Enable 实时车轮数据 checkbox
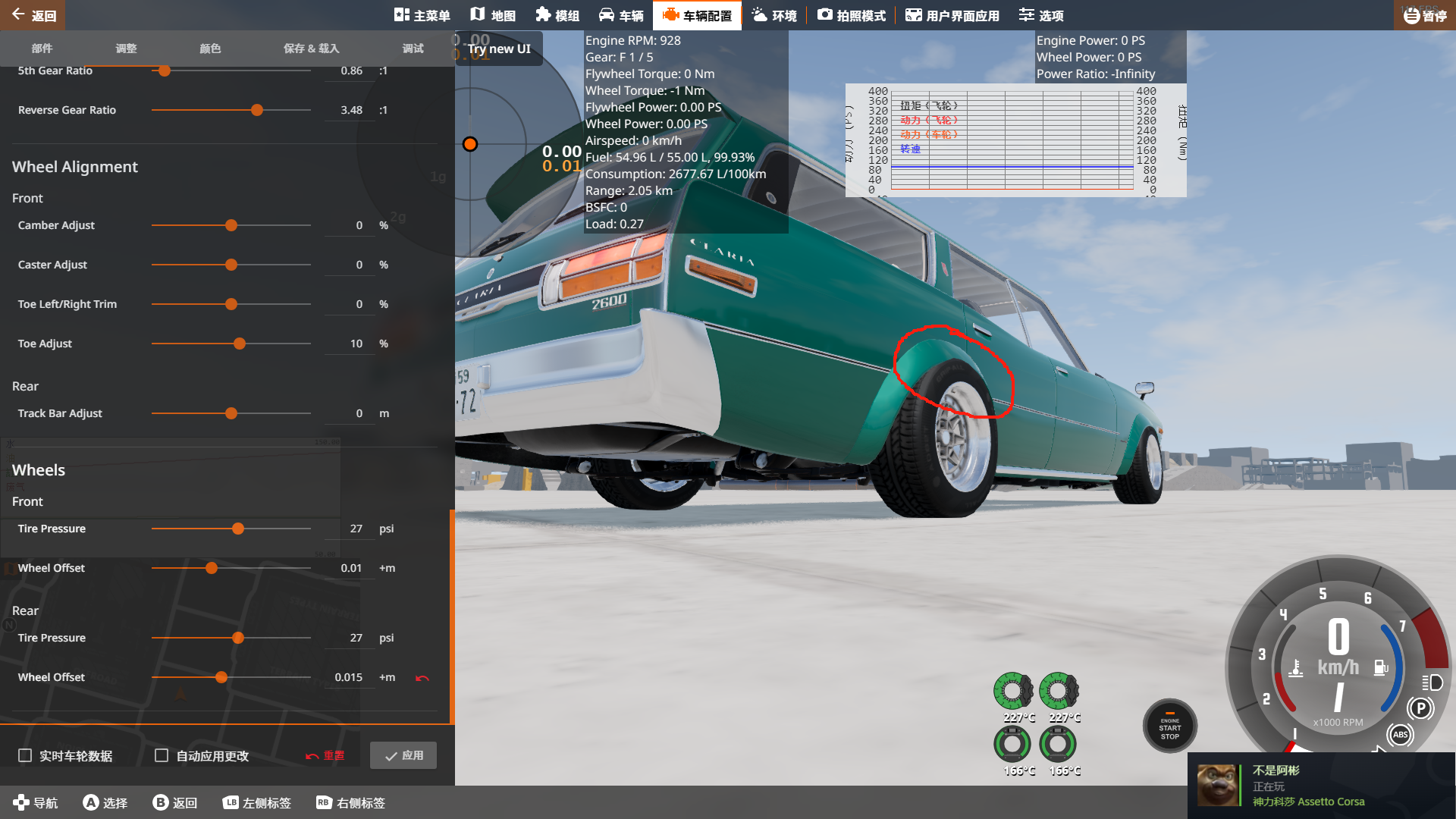 25,755
